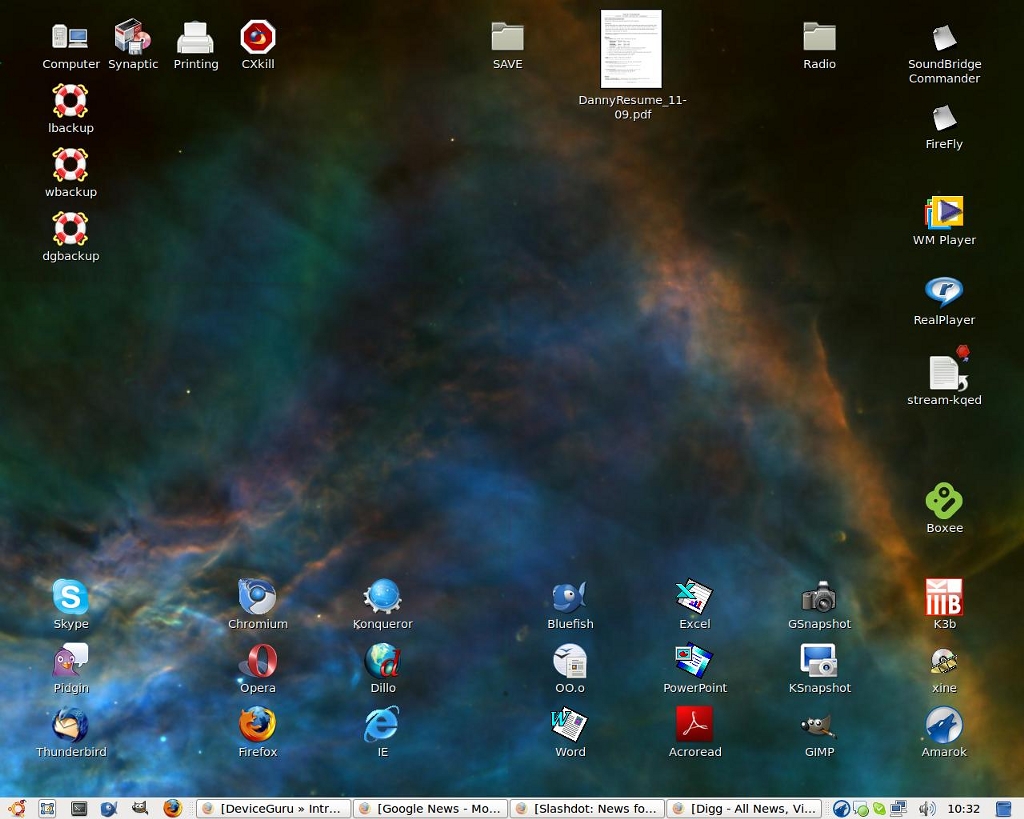Select the lbackup lifesaver icon
The height and width of the screenshot is (819, 1024).
71,101
